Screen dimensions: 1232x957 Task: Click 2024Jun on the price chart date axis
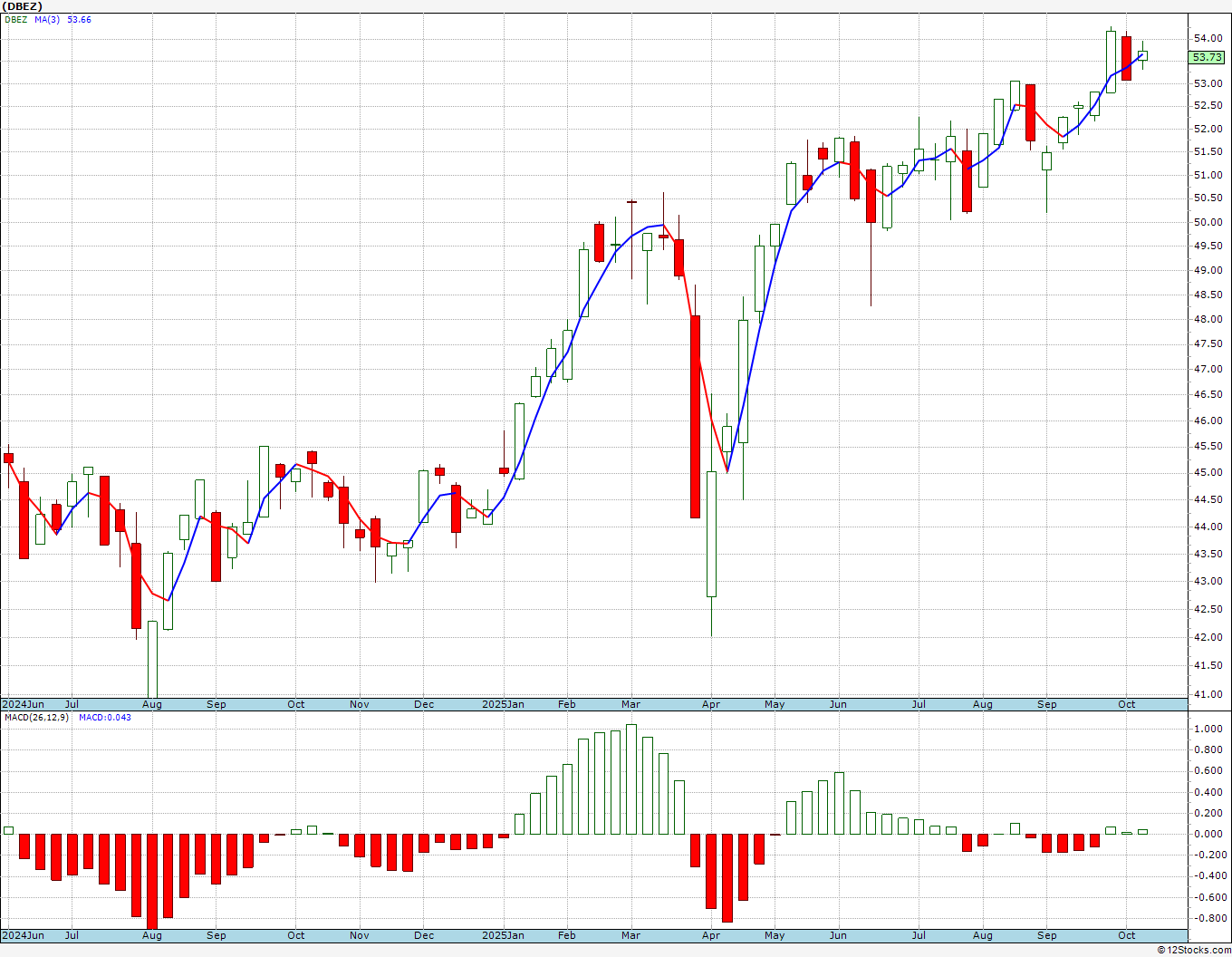(23, 704)
